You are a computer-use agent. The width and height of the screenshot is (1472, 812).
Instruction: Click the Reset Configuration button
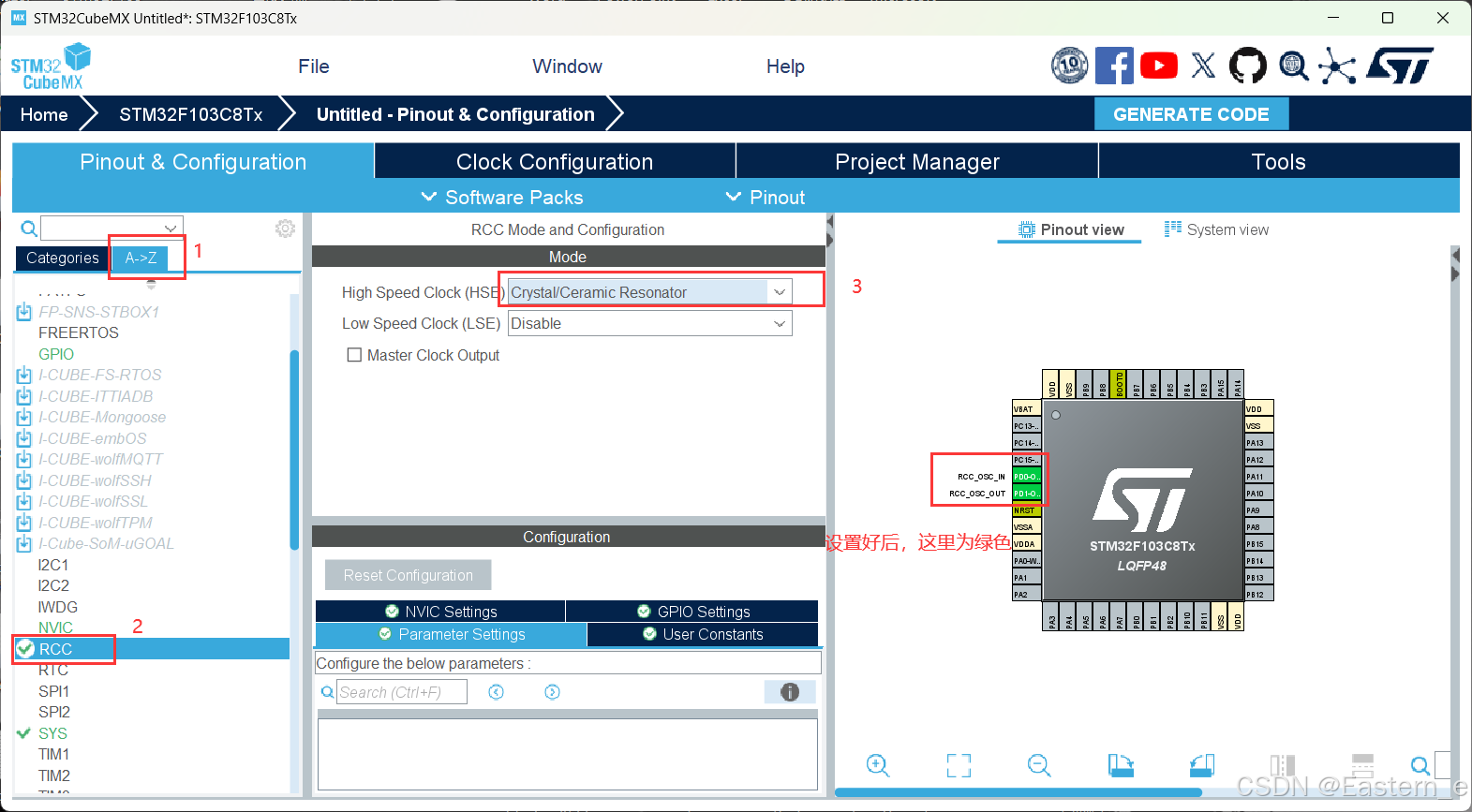coord(408,575)
